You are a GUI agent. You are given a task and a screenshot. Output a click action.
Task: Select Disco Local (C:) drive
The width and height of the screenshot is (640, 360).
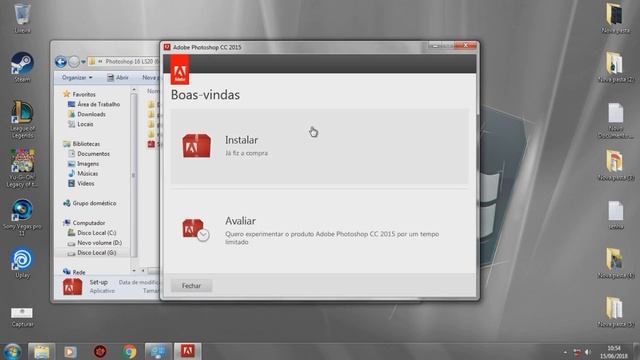pyautogui.click(x=92, y=233)
